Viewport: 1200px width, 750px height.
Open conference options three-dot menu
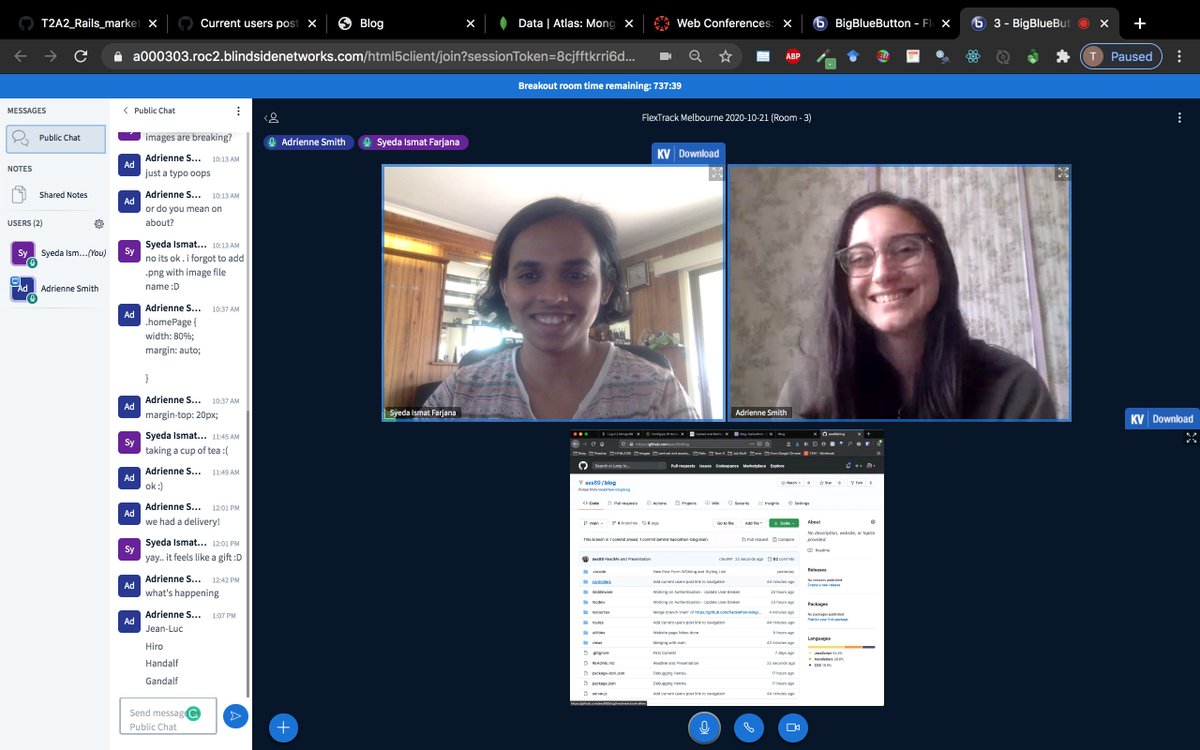(1180, 117)
